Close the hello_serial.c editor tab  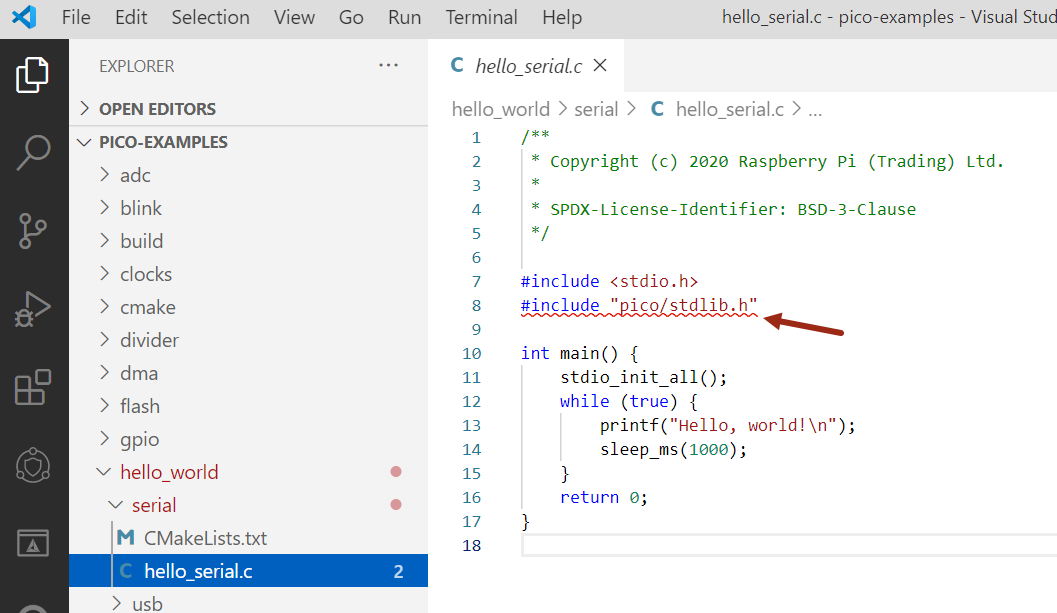click(x=600, y=66)
